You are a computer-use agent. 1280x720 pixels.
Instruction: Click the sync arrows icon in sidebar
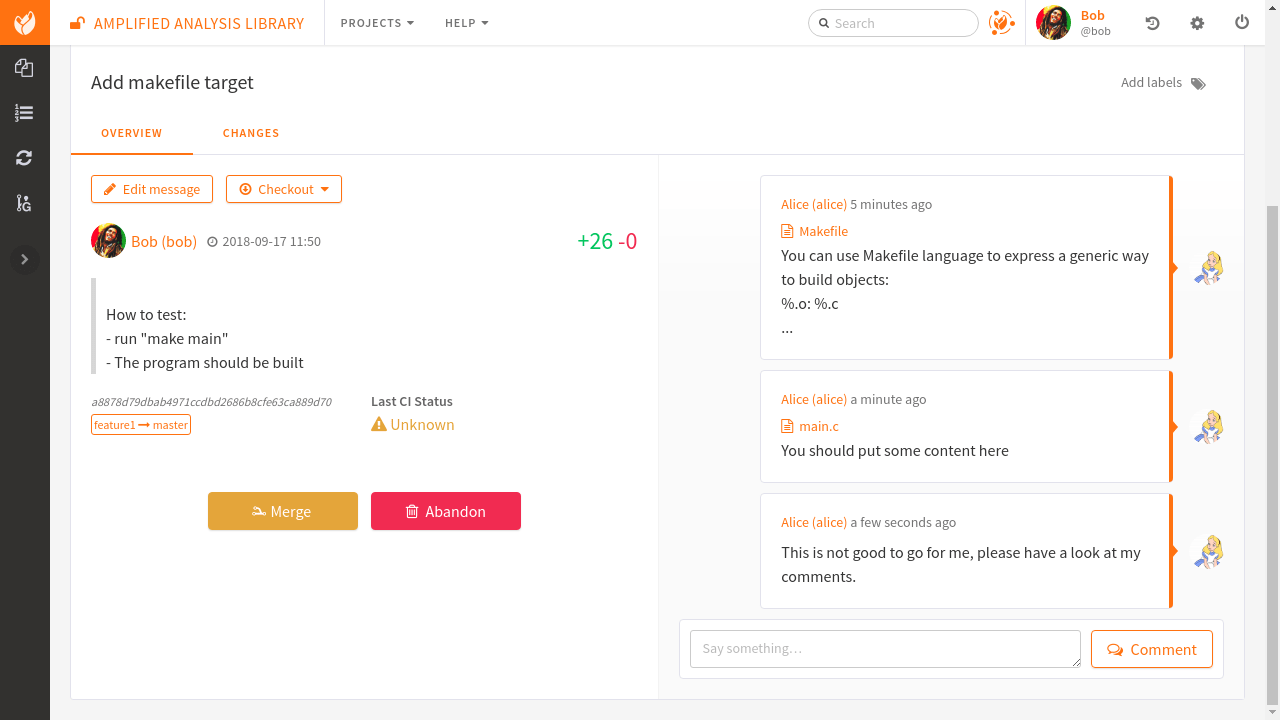pyautogui.click(x=24, y=158)
